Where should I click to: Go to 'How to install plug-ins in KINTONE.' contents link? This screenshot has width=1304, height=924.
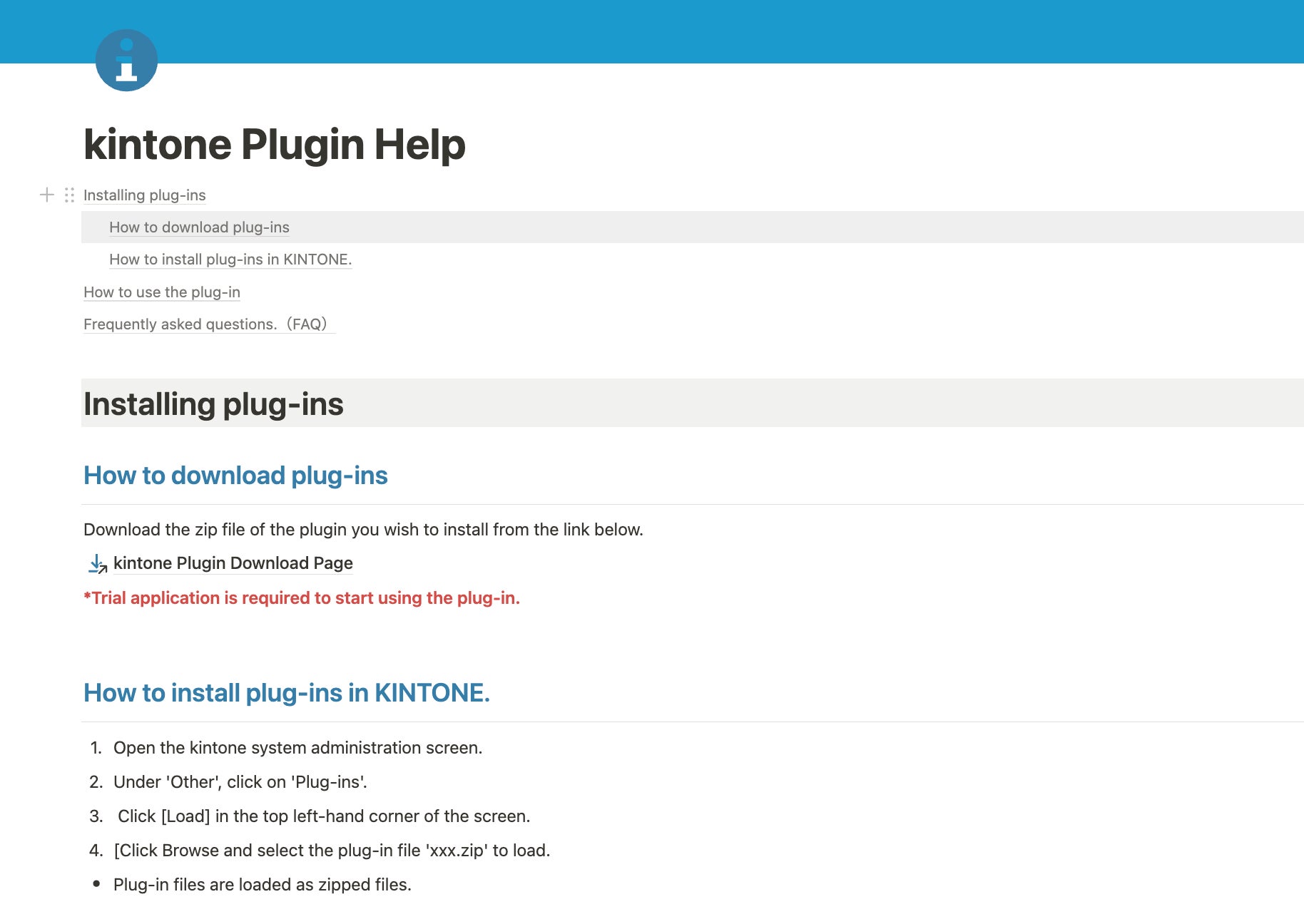(230, 260)
